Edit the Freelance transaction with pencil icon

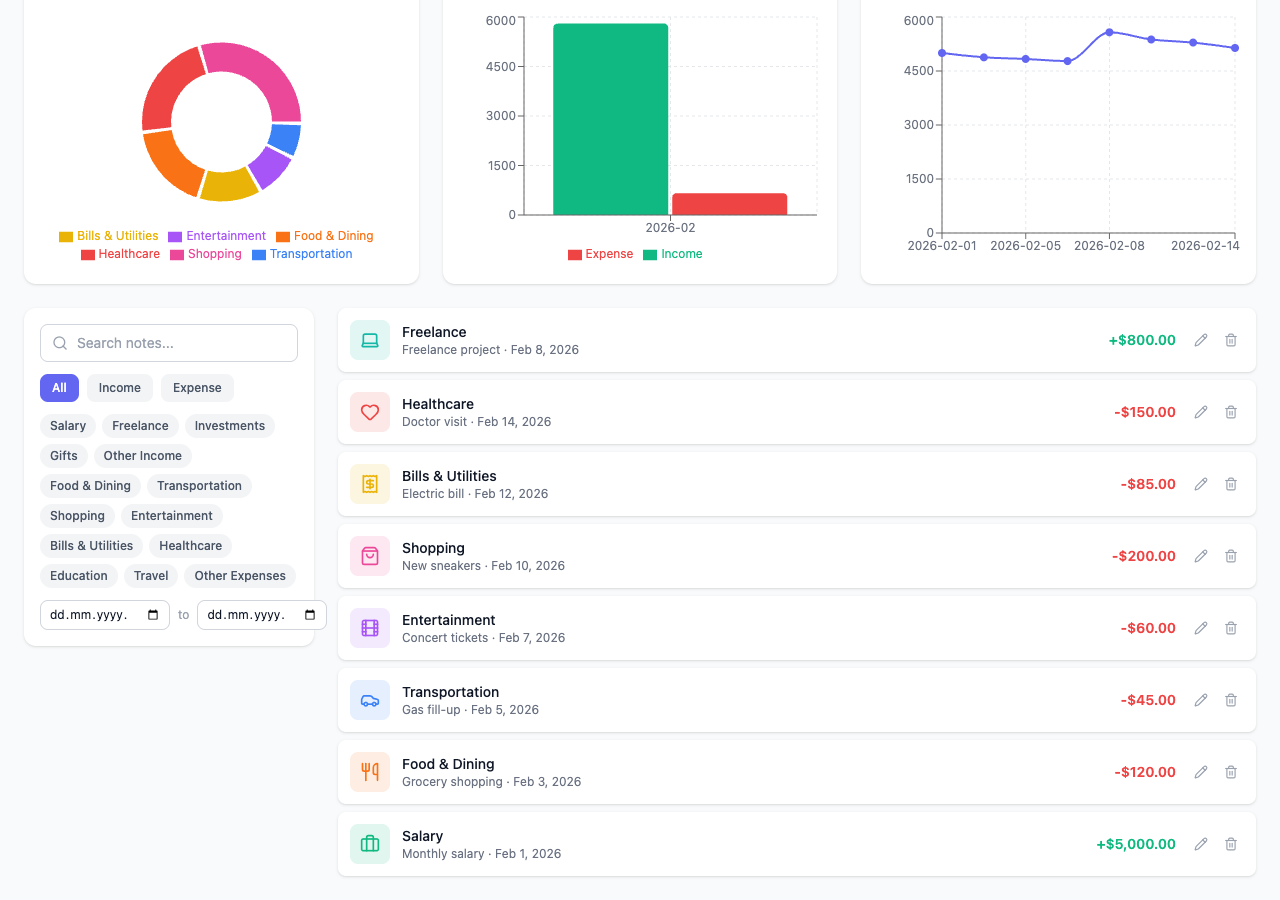pyautogui.click(x=1201, y=340)
